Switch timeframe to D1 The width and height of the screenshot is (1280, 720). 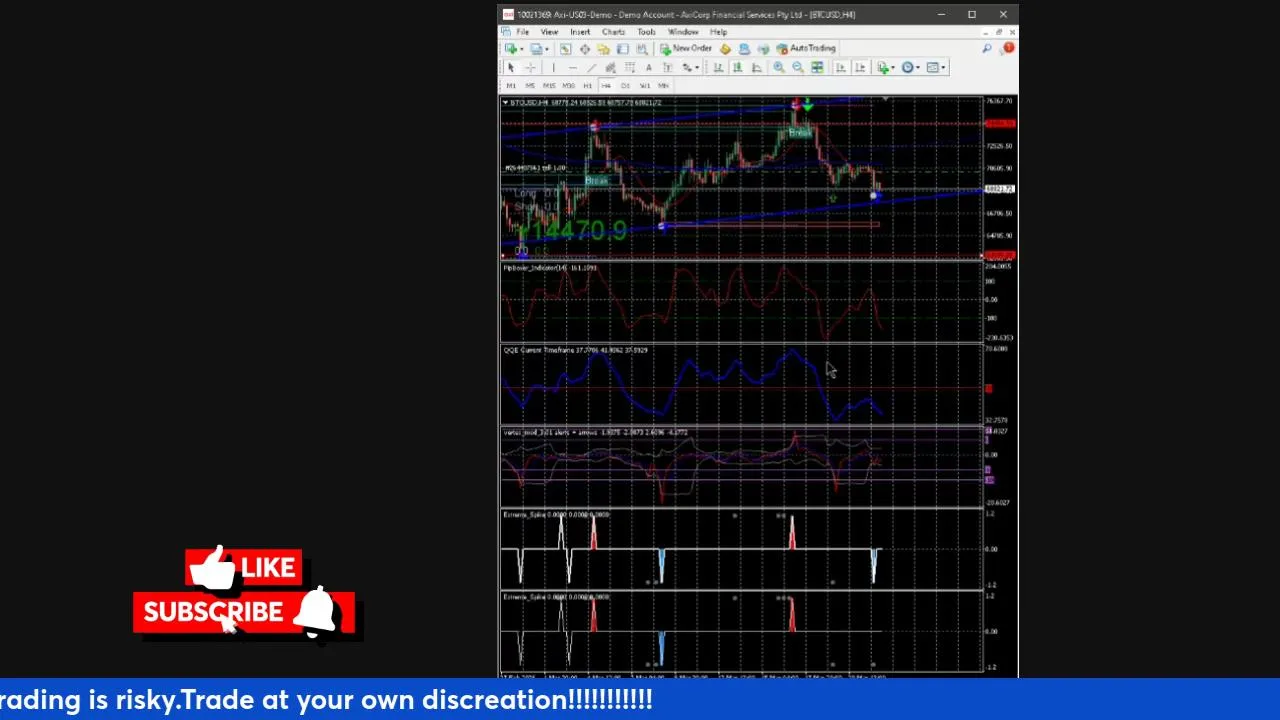(x=625, y=86)
